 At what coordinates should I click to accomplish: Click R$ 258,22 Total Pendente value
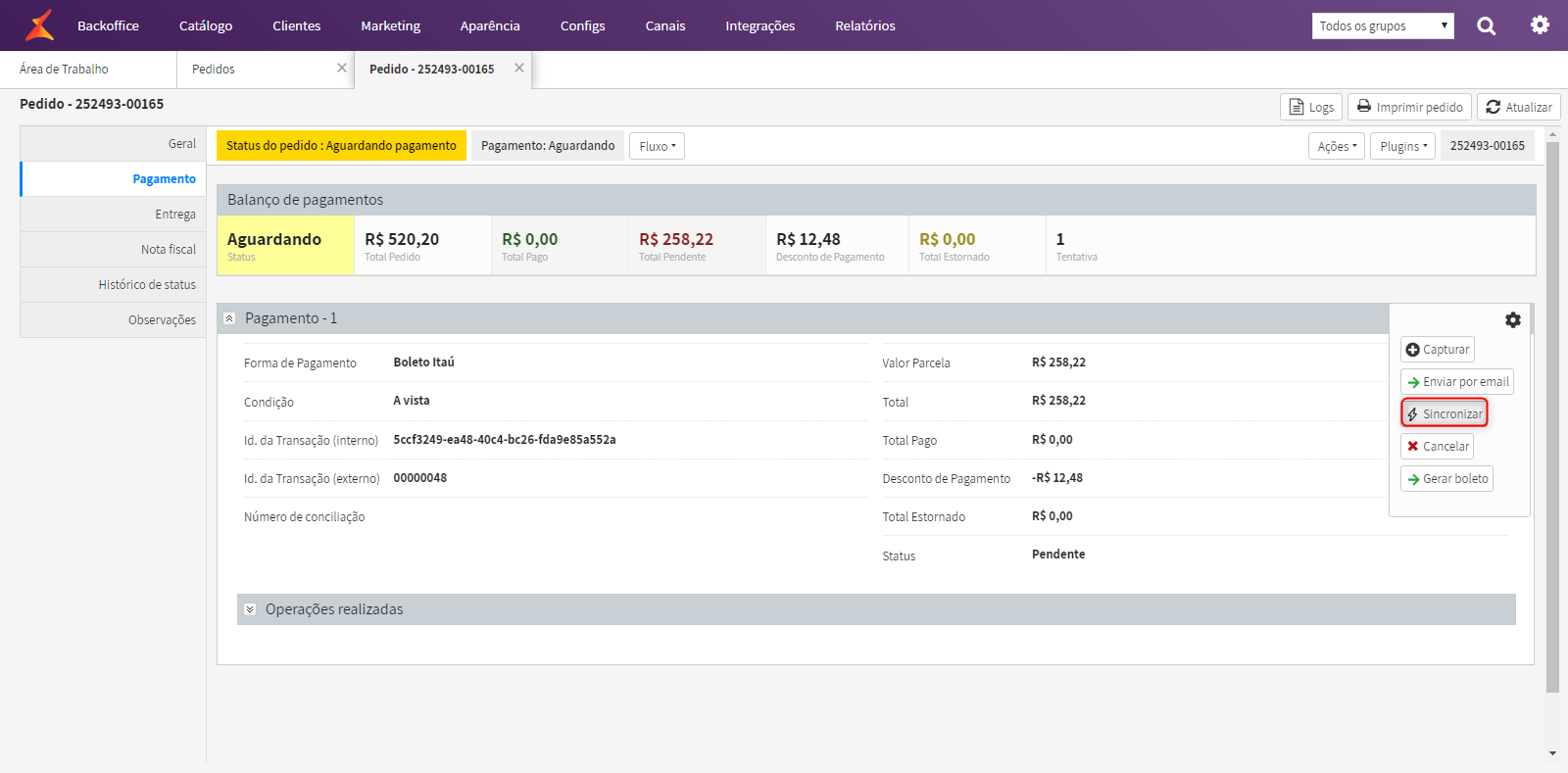point(676,239)
